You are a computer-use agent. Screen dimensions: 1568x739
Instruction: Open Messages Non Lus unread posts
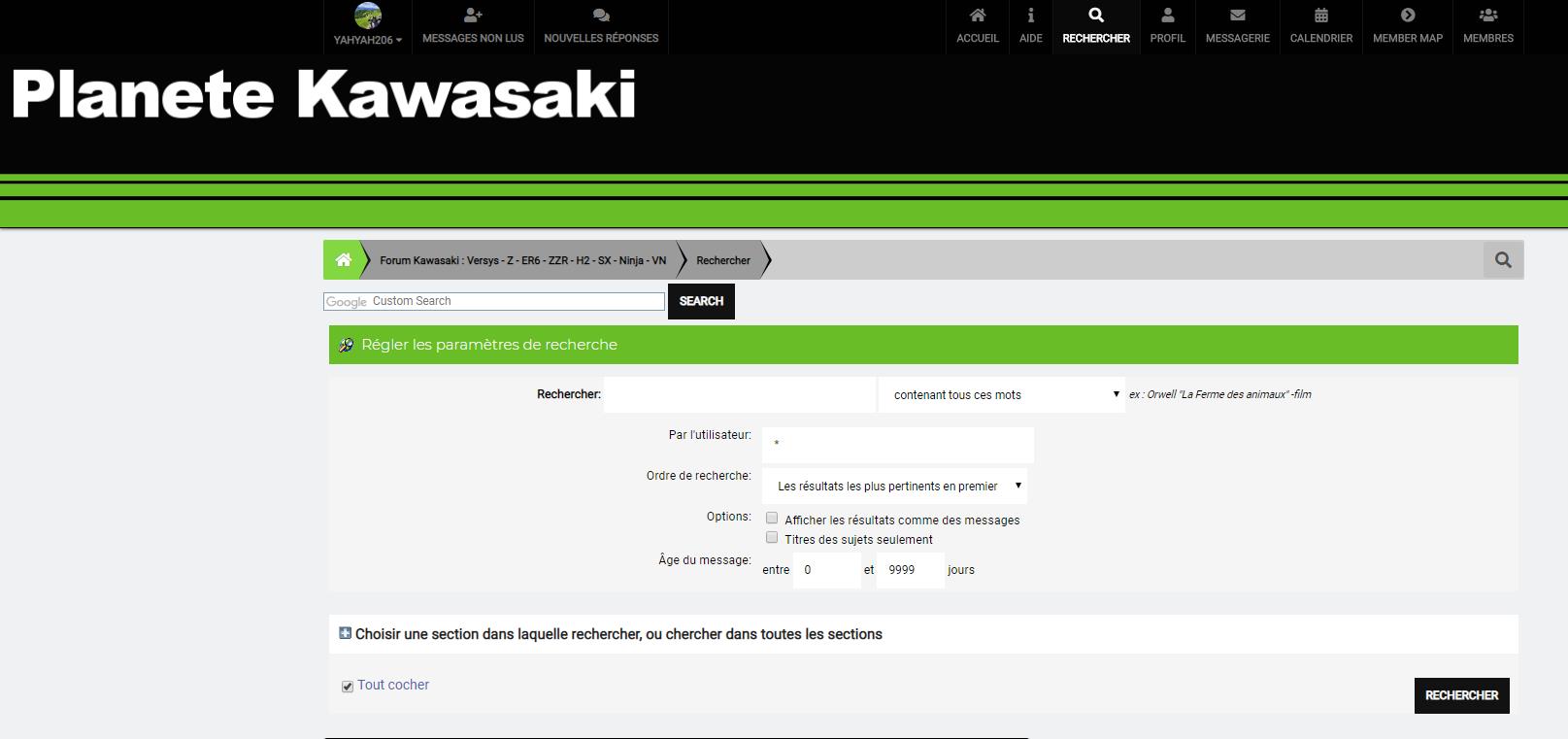473,27
